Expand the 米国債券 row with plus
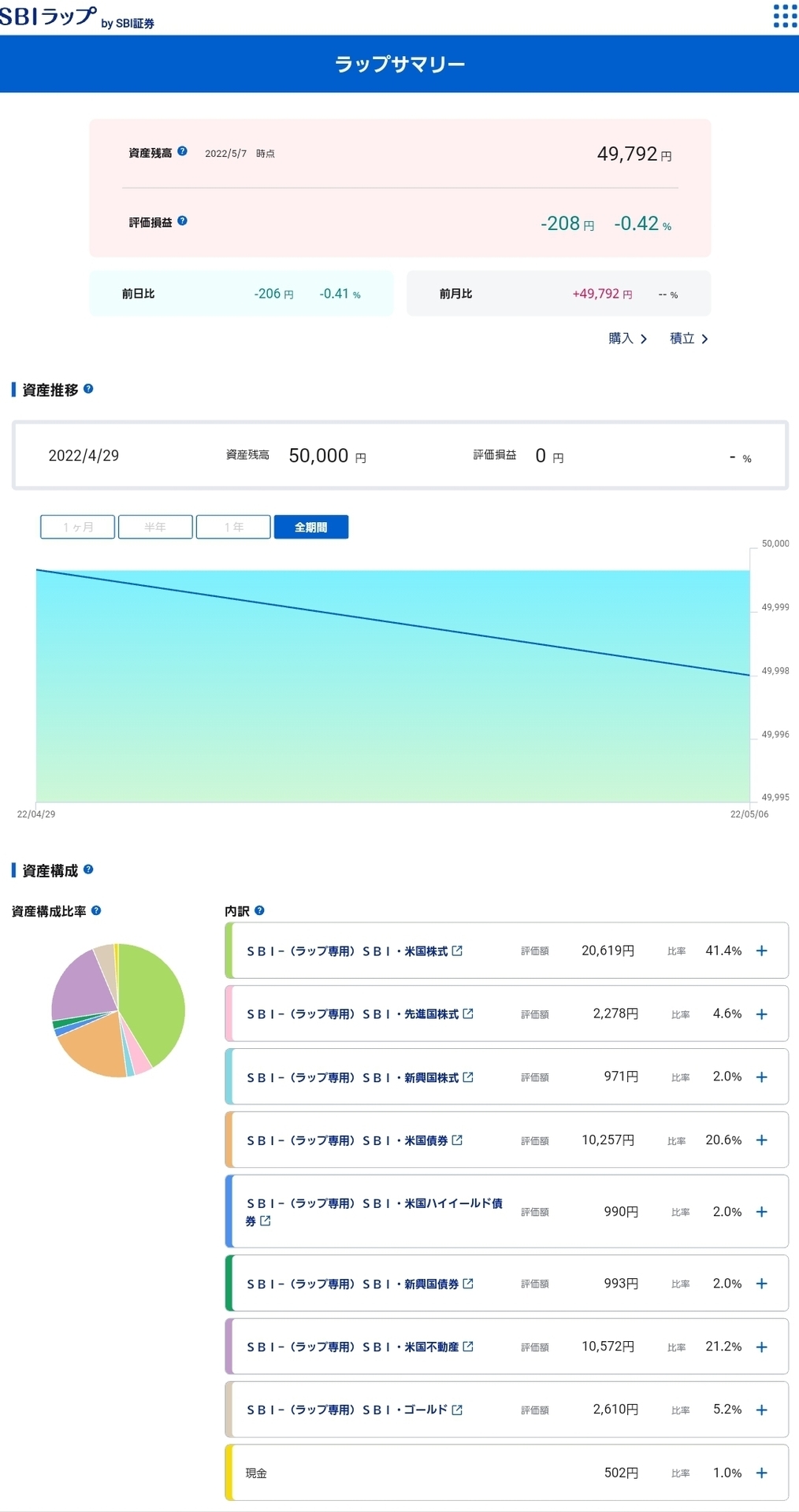 (762, 1140)
